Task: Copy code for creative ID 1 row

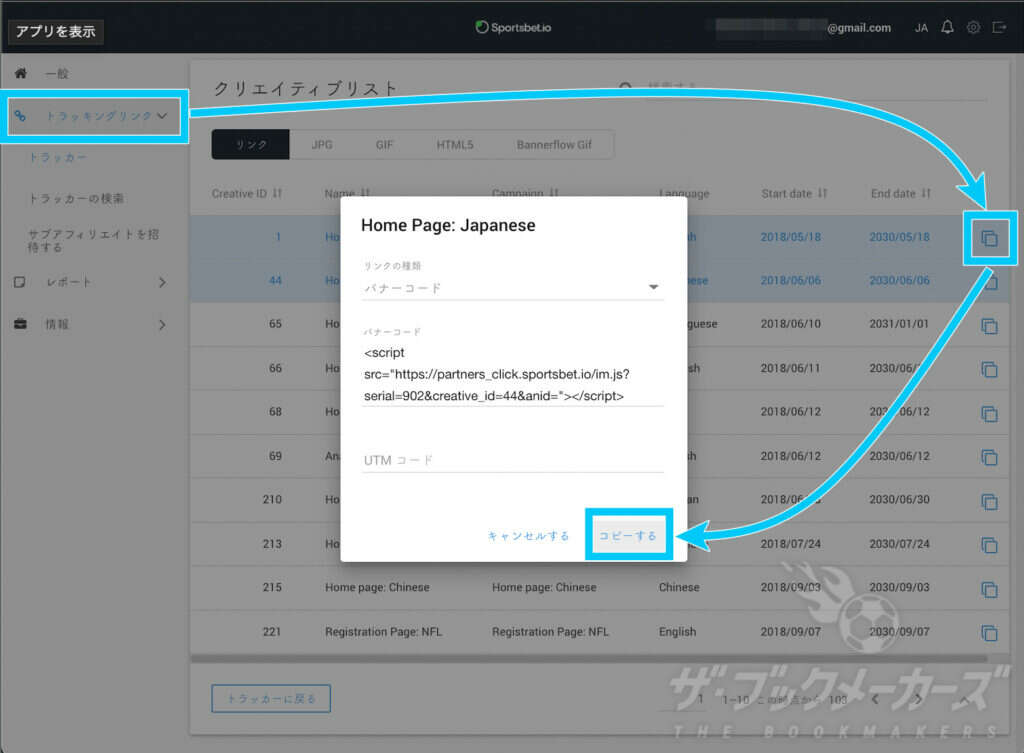Action: [x=989, y=238]
